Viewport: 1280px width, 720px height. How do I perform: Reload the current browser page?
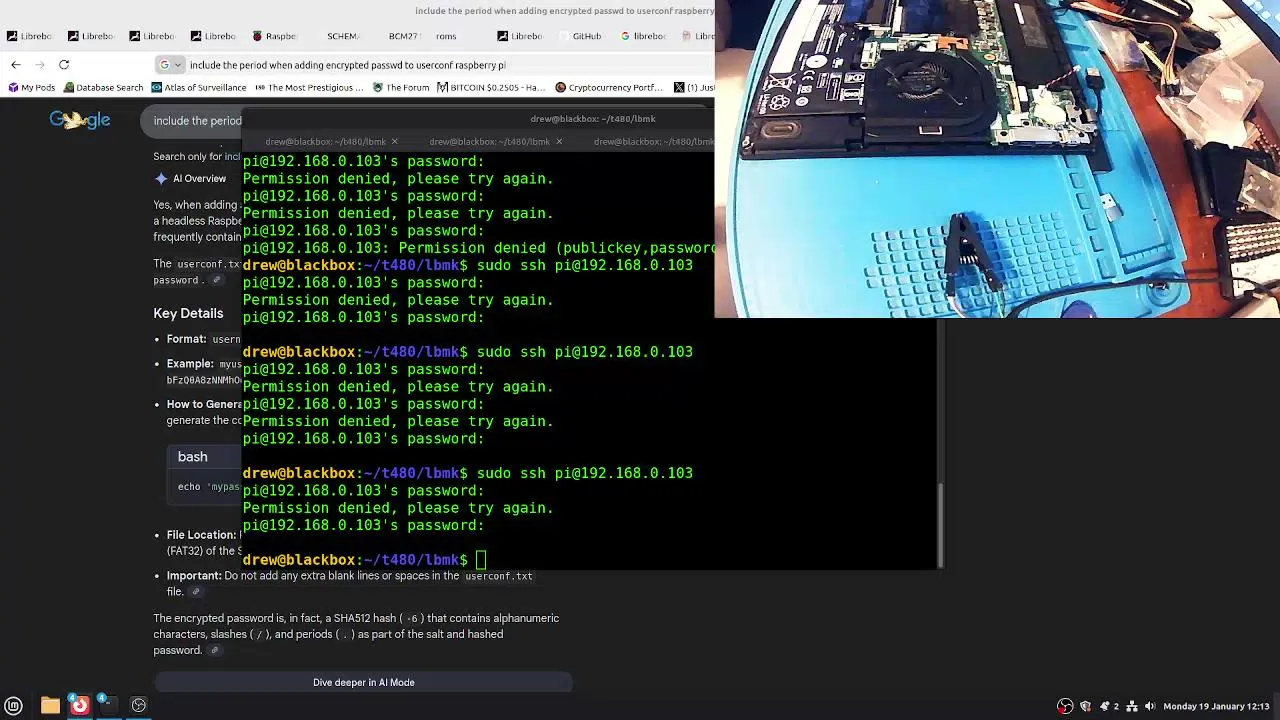point(64,65)
